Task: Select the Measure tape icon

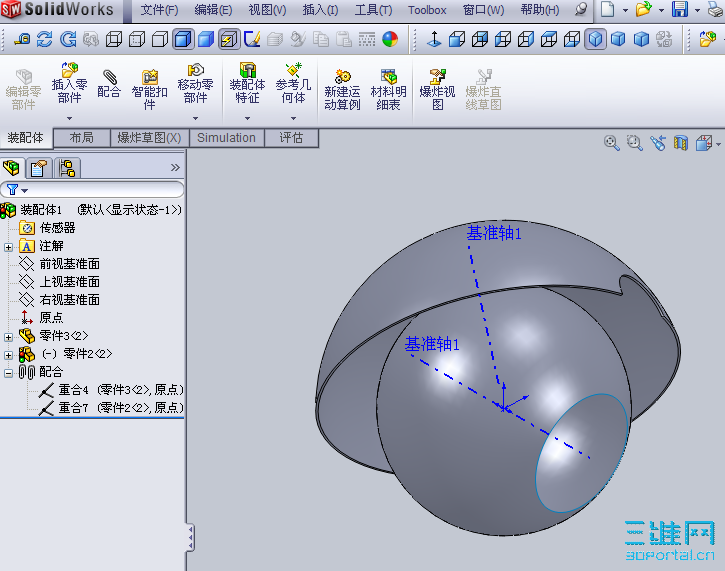Action: (22, 39)
